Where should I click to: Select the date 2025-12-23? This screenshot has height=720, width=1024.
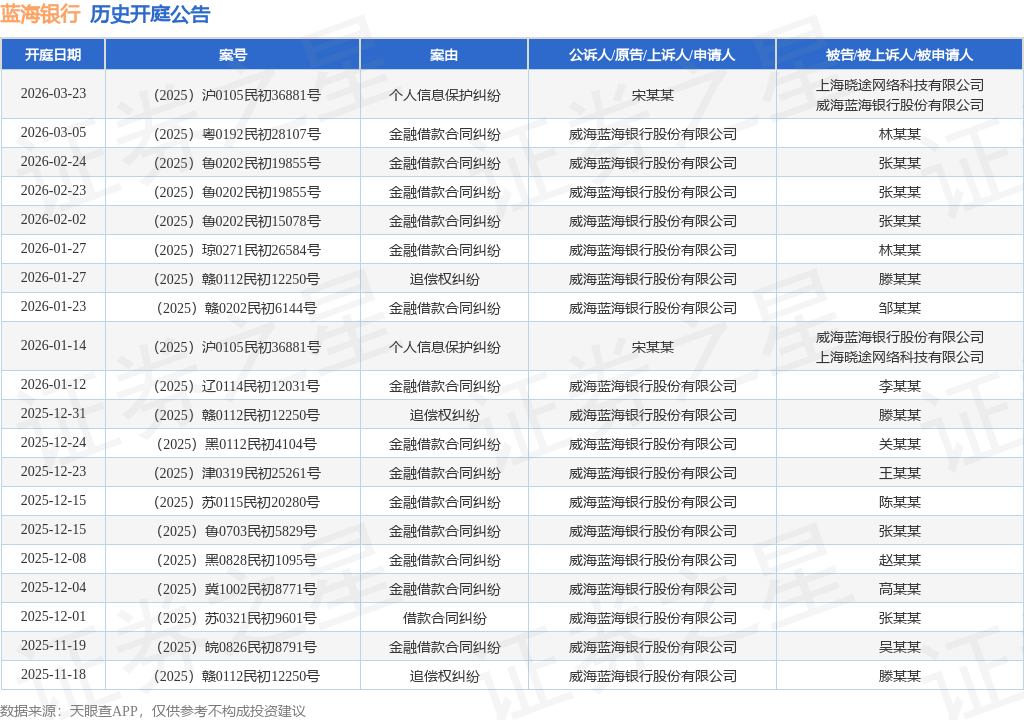tap(54, 472)
